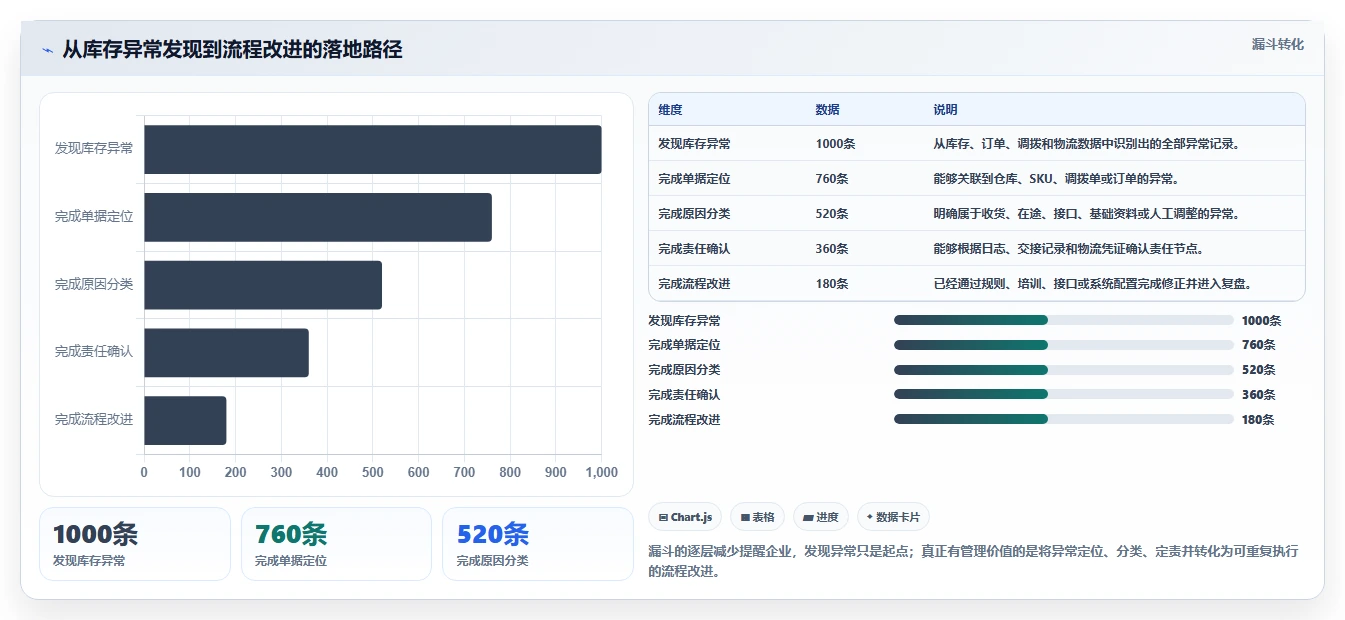Click the 520条 value in the table

point(832,214)
